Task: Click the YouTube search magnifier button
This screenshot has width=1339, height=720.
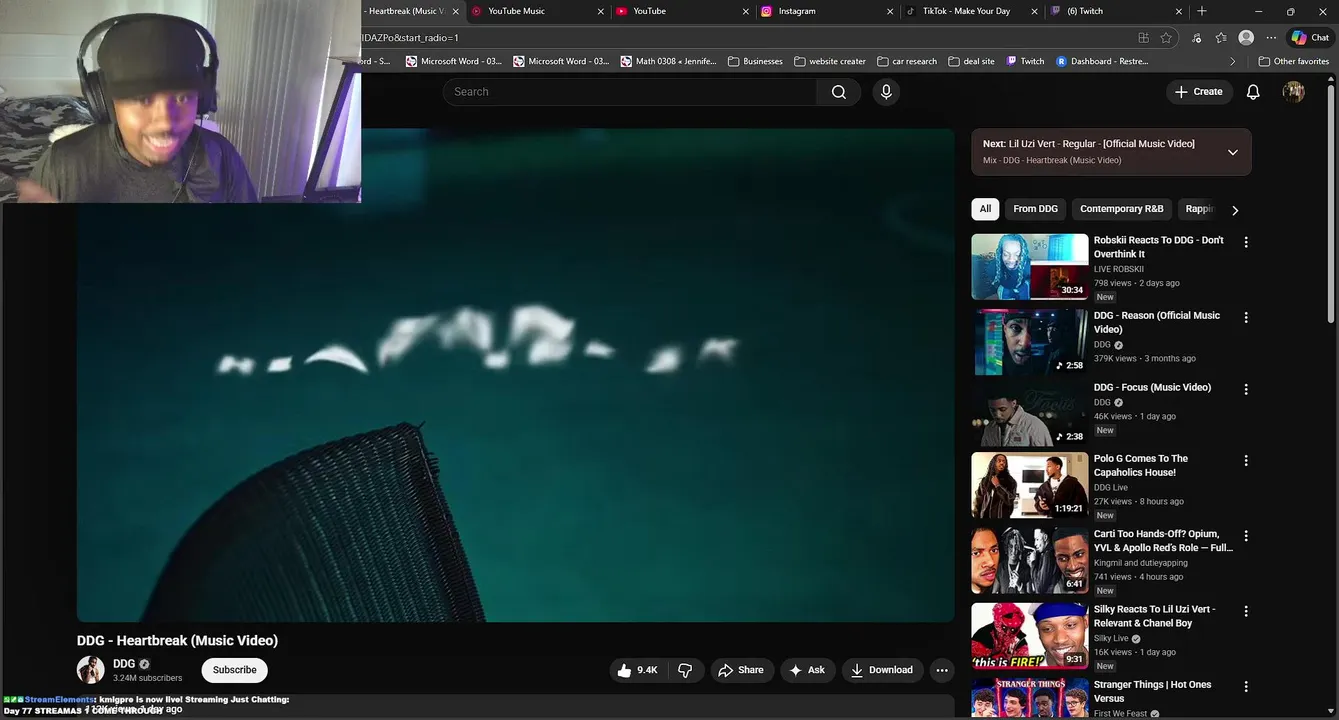Action: (x=839, y=92)
